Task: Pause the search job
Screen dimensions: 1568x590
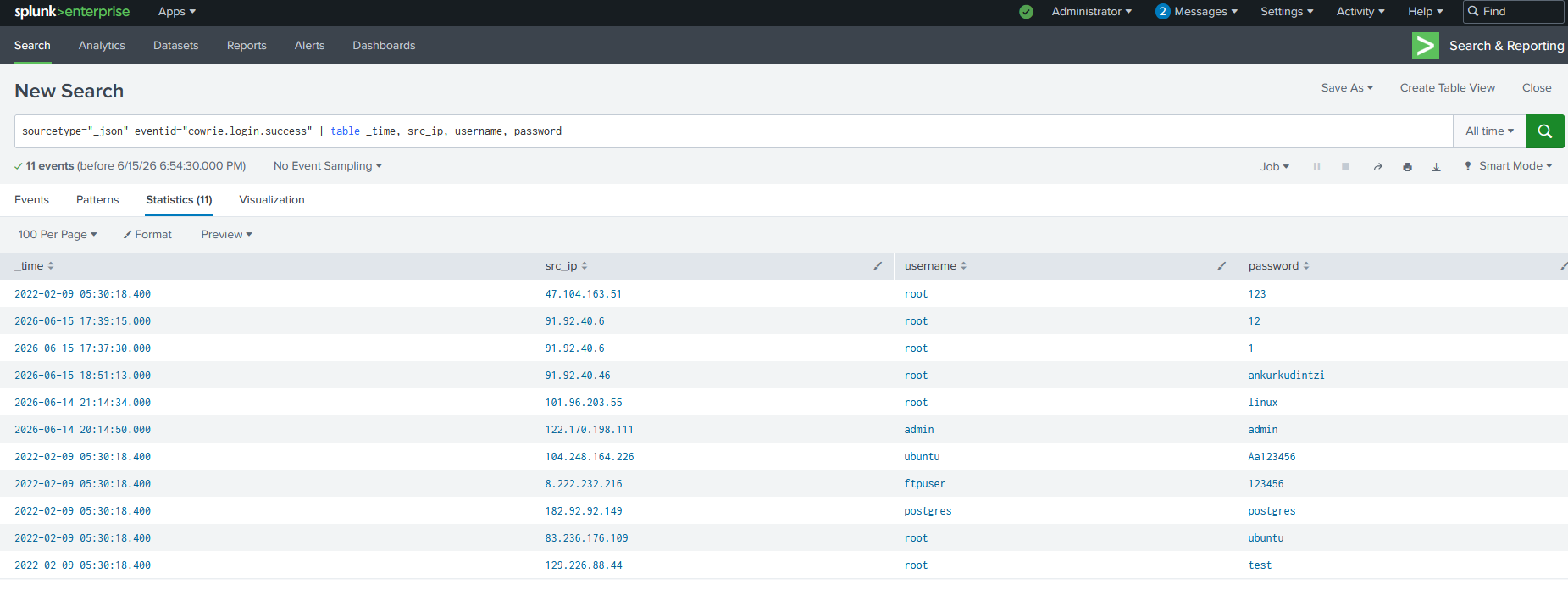Action: point(1316,167)
